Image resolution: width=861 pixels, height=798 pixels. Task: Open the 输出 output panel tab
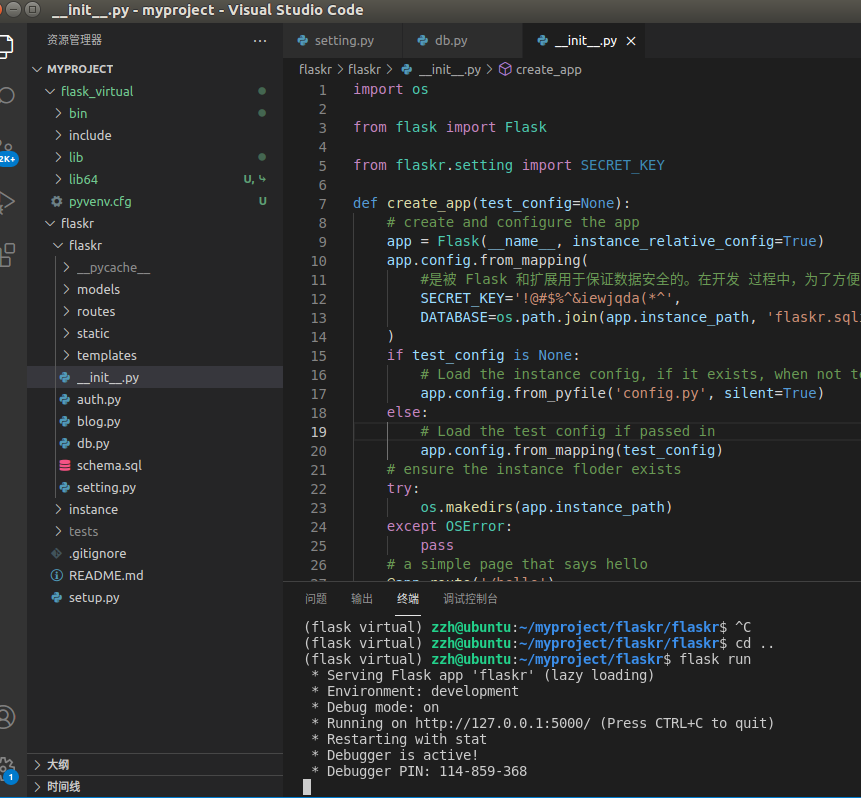(x=362, y=599)
